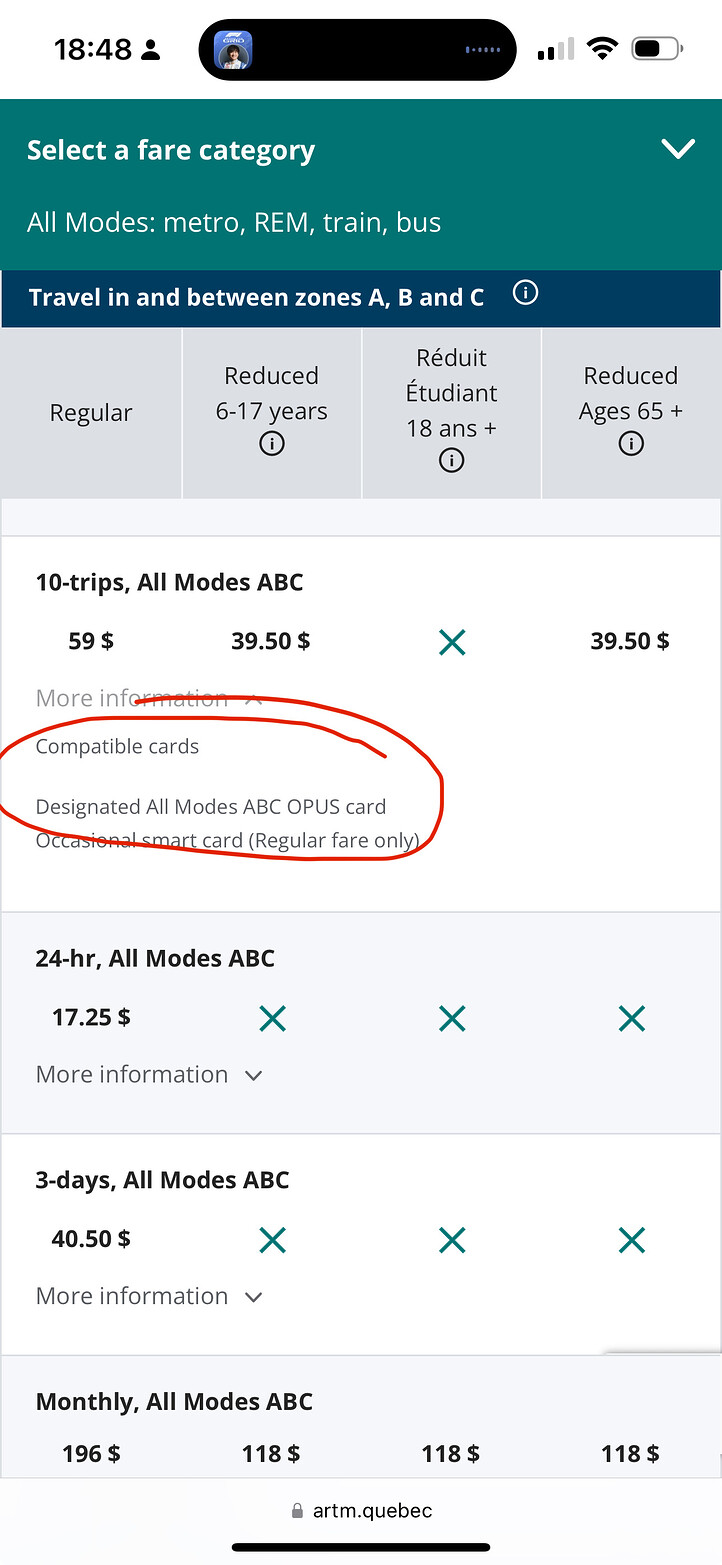The width and height of the screenshot is (722, 1565).
Task: Expand More information under 3-days All Modes ABC
Action: point(149,1296)
